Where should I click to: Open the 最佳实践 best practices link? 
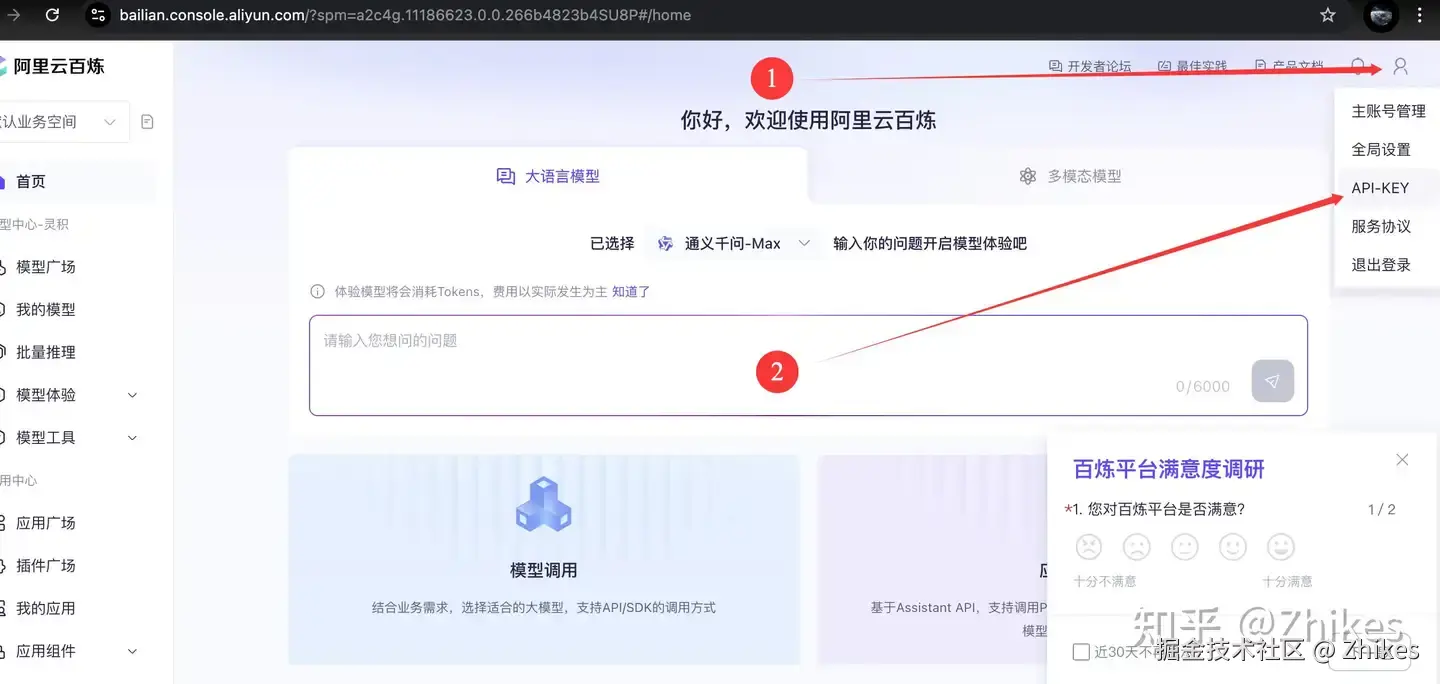(1192, 66)
